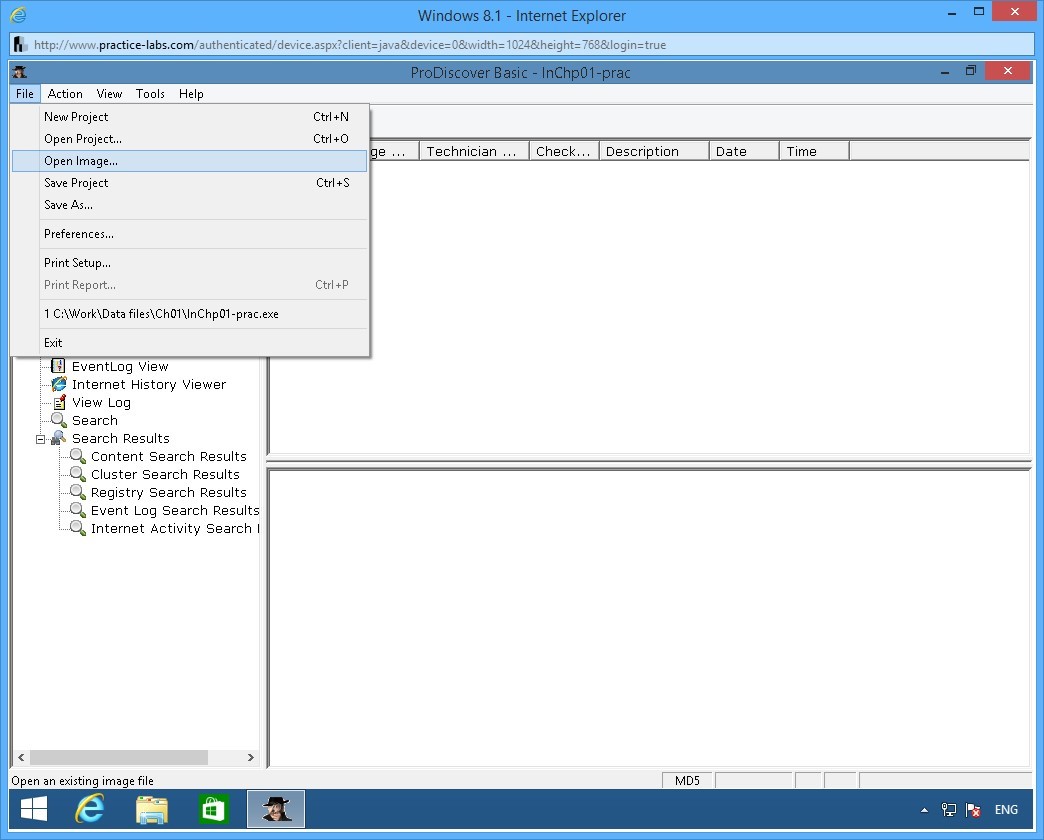Select the Search tree item

coord(95,420)
